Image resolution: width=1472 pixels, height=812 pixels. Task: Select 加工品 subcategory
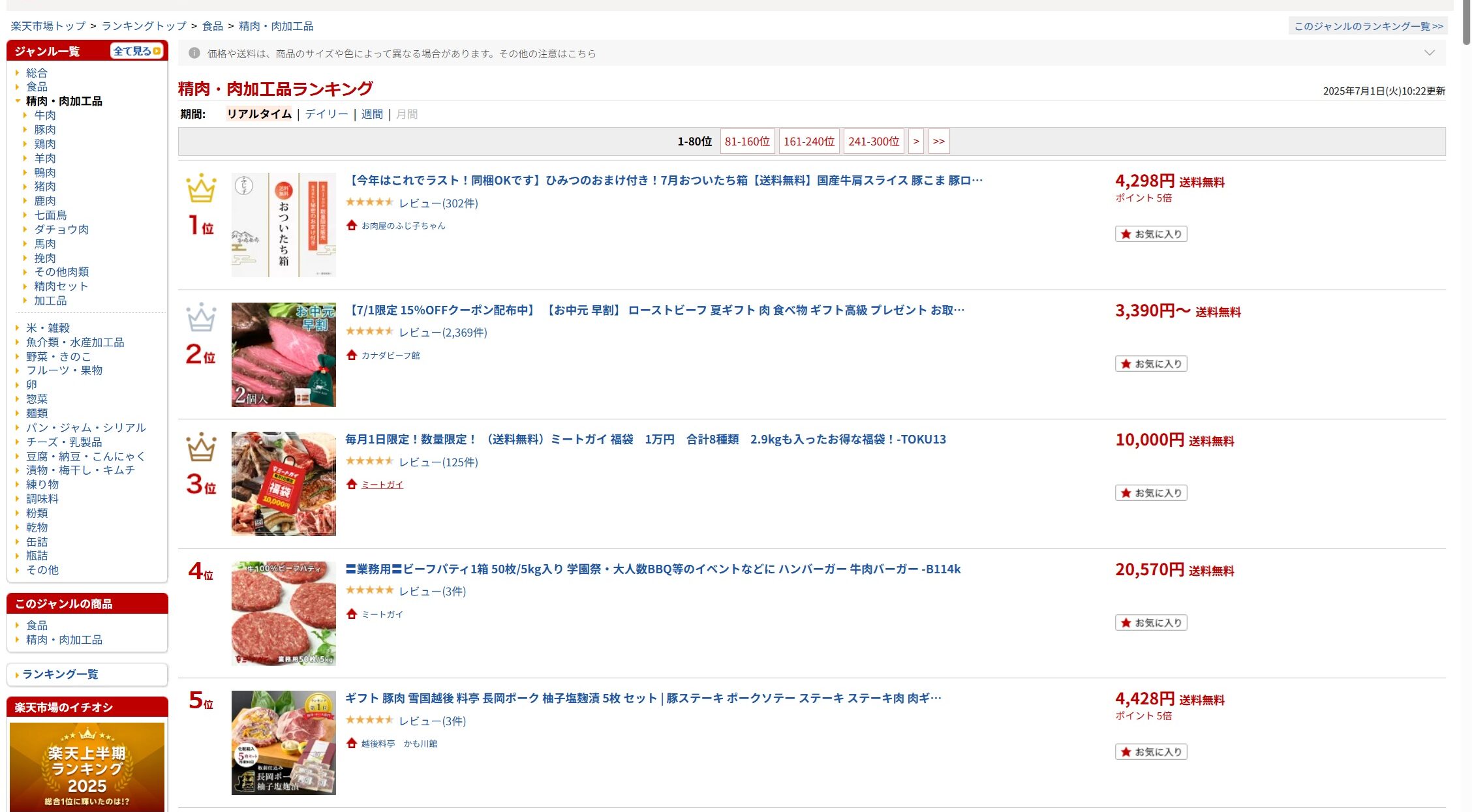[x=50, y=300]
